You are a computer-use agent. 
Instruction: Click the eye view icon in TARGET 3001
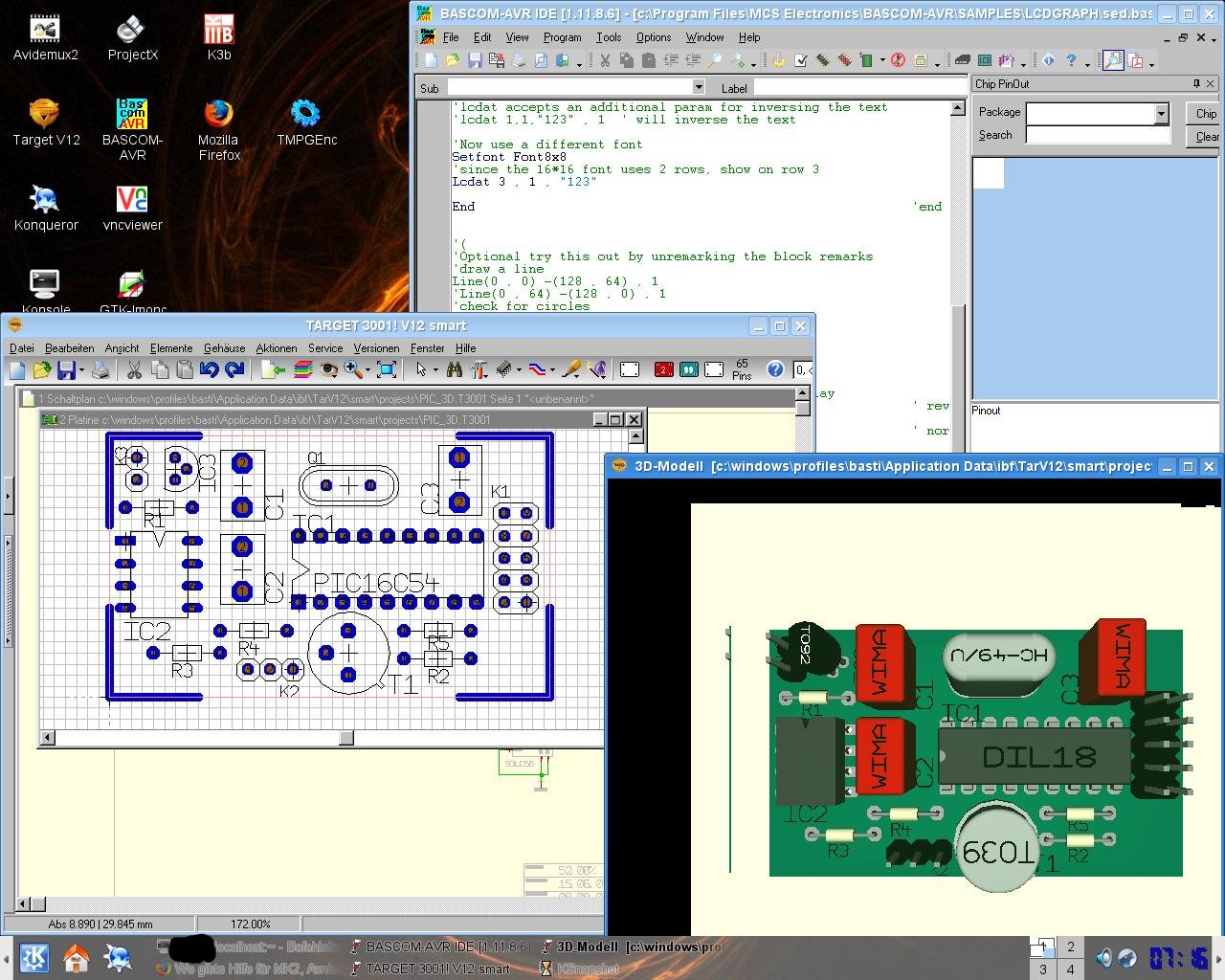tap(328, 369)
